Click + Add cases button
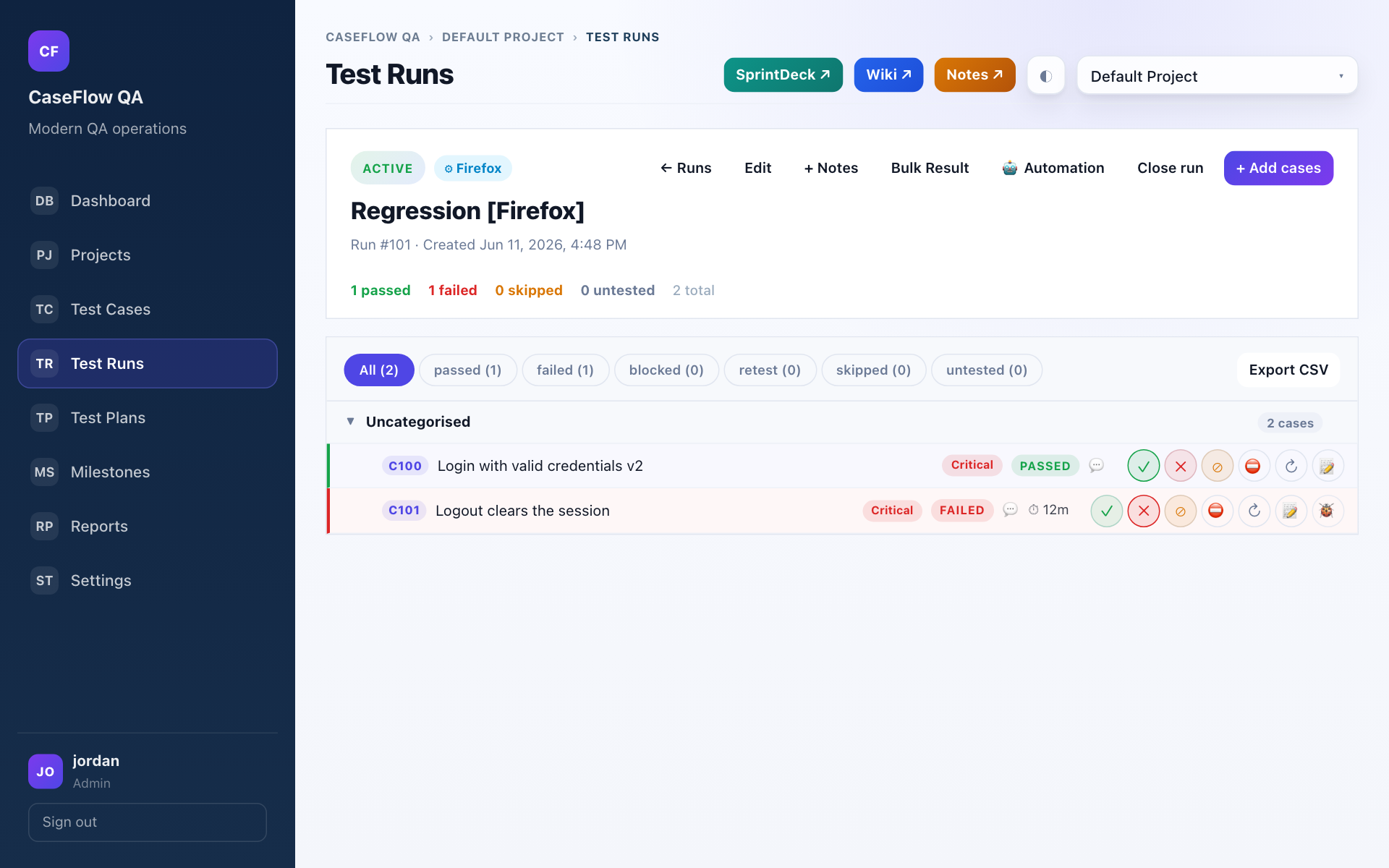This screenshot has height=868, width=1389. (x=1278, y=168)
